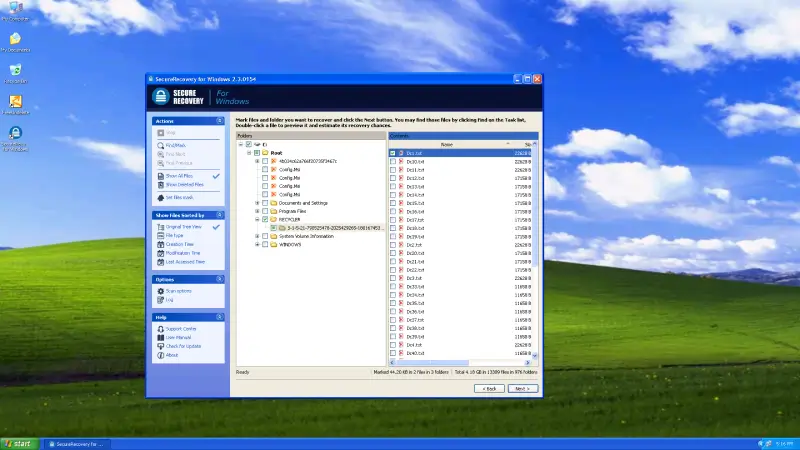Check the Program Files folder checkbox
Viewport: 800px width, 450px height.
click(265, 211)
